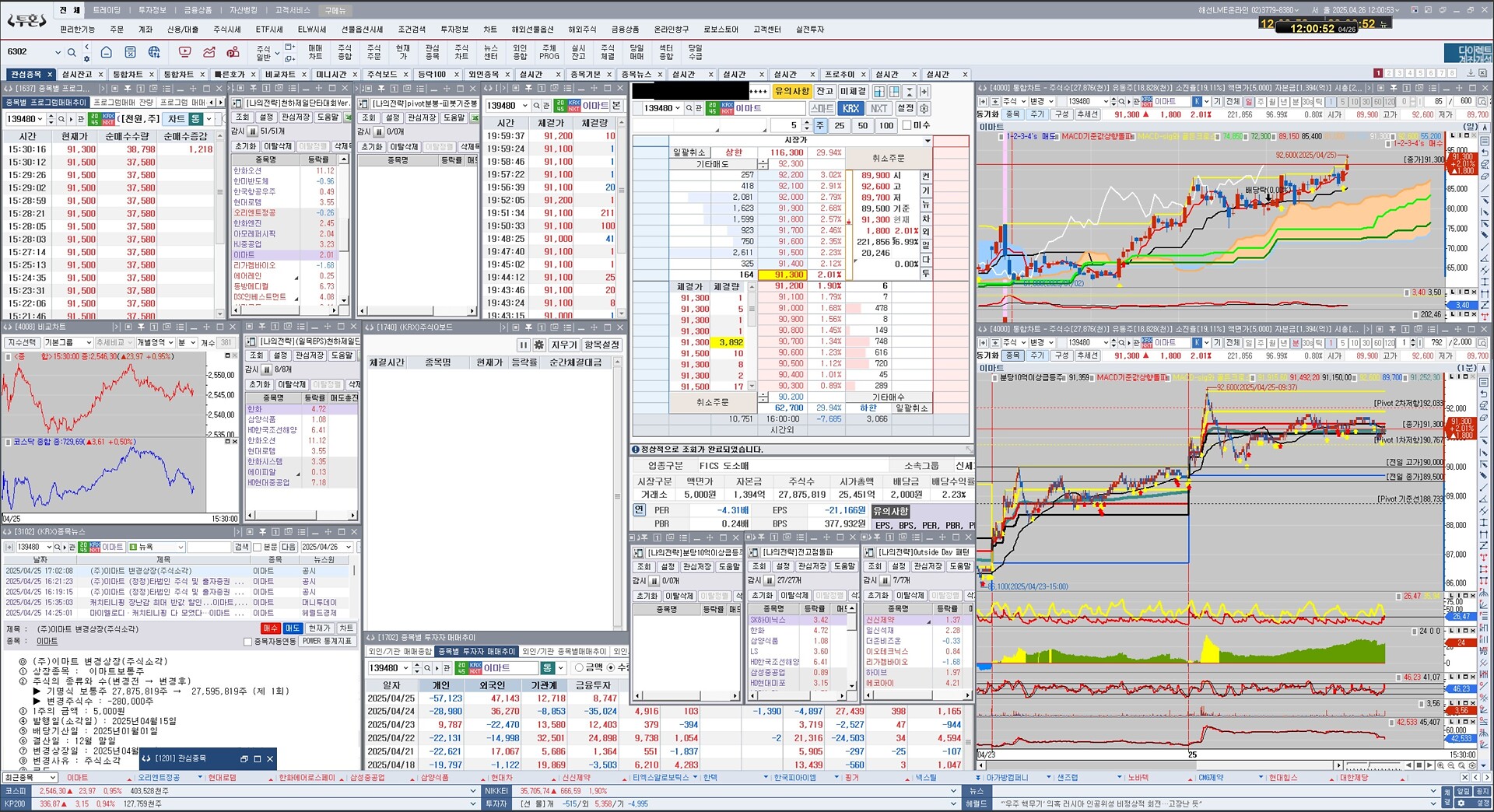The height and width of the screenshot is (812, 1494).
Task: Click the 관심 종목 toolbar shortcut
Action: [432, 52]
